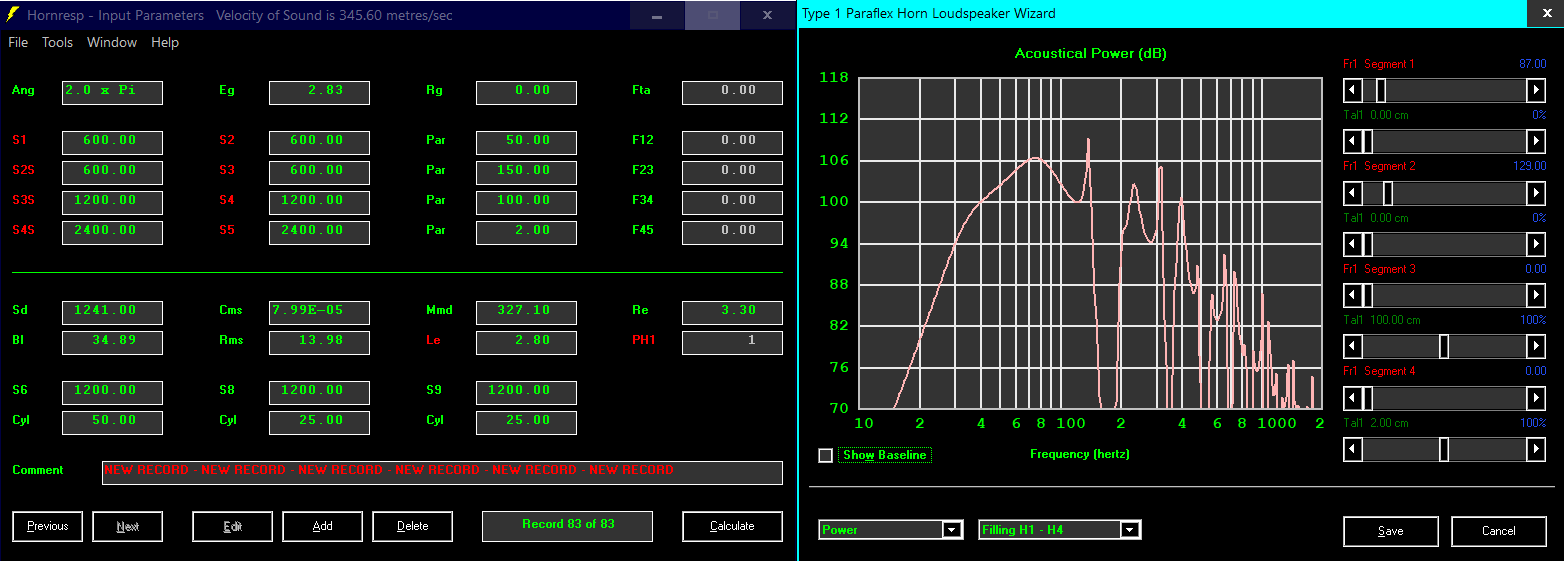Click right arrow of Segment 2 slider

pos(1536,193)
